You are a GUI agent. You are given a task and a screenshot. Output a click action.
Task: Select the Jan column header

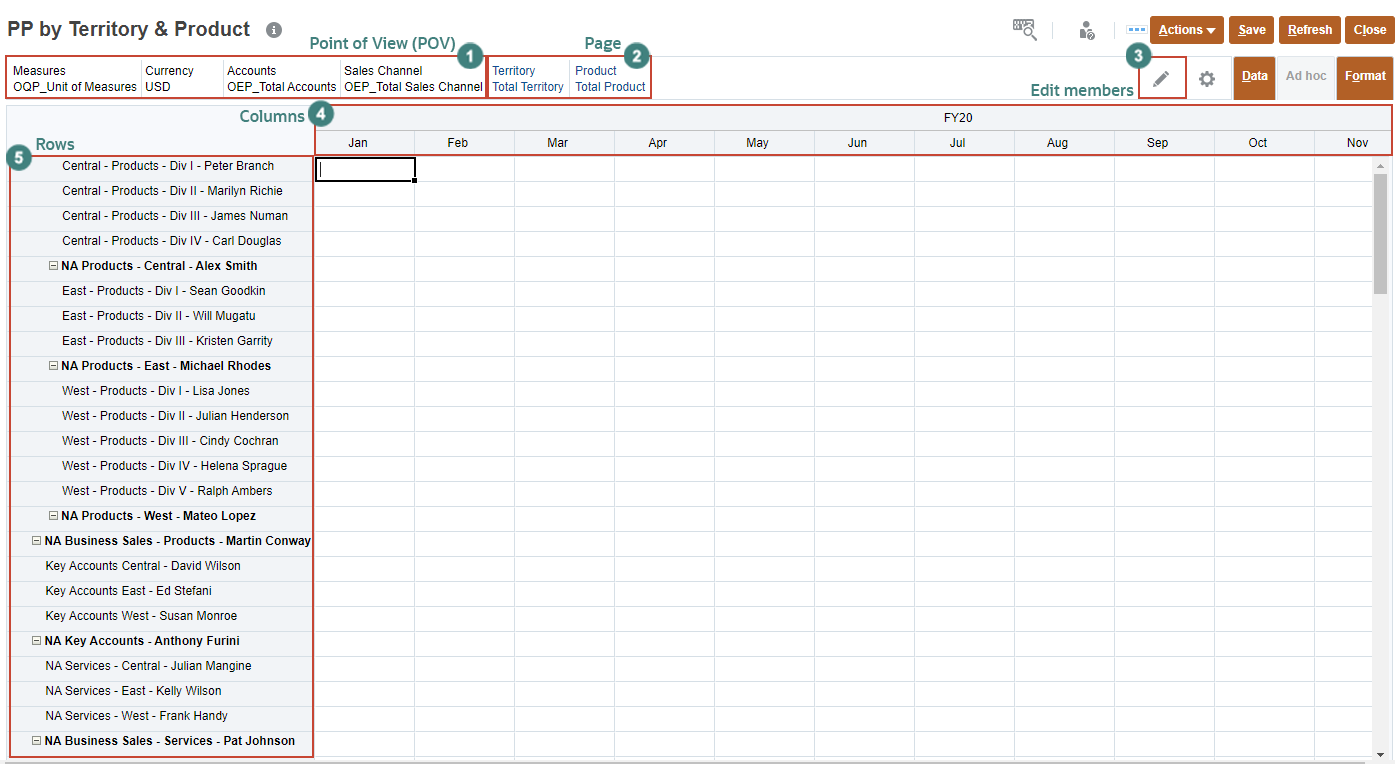click(x=357, y=142)
